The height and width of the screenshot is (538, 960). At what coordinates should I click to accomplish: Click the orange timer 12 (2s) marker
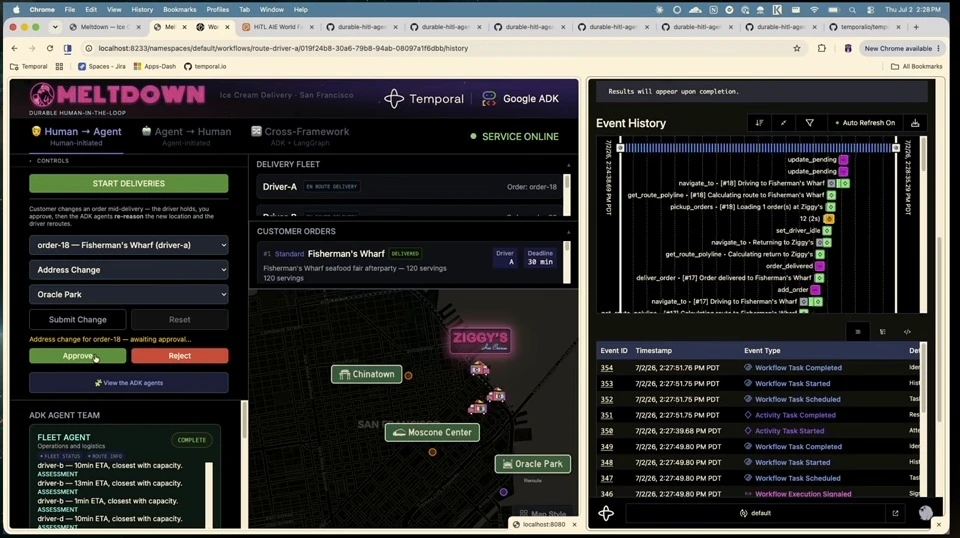pyautogui.click(x=828, y=219)
